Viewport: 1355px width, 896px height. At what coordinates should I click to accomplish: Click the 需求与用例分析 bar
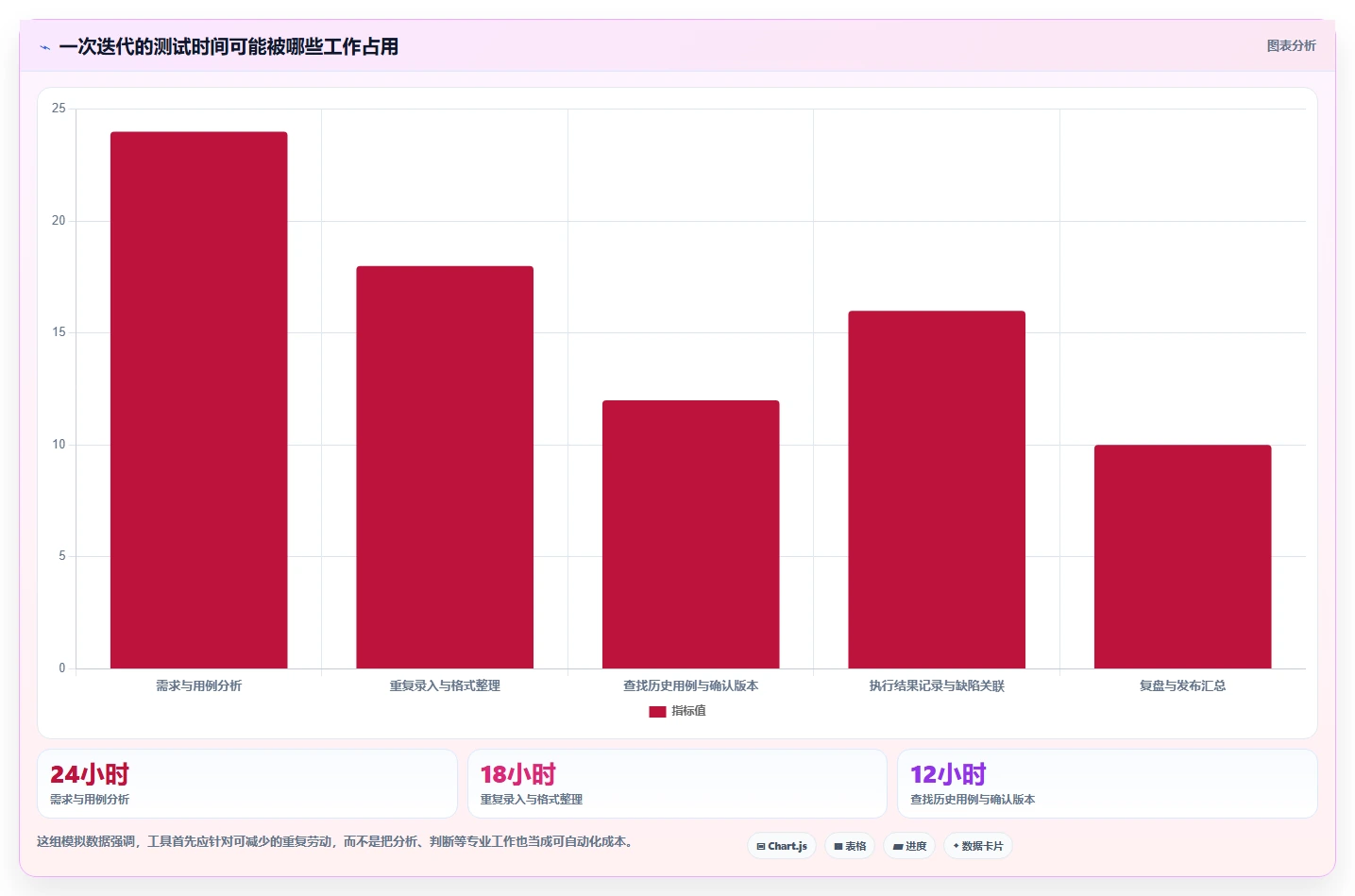pos(198,400)
